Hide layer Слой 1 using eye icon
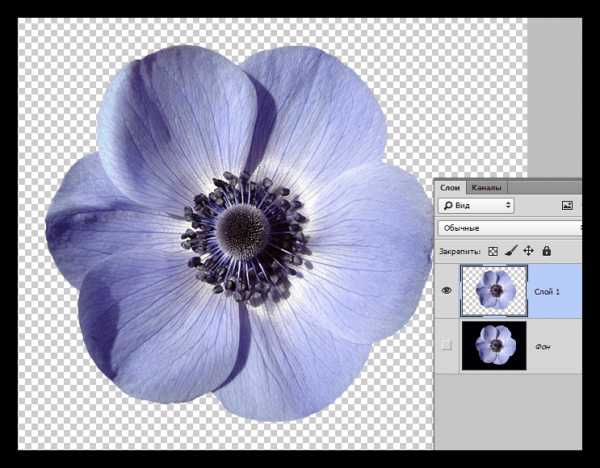The width and height of the screenshot is (600, 468). [x=447, y=291]
